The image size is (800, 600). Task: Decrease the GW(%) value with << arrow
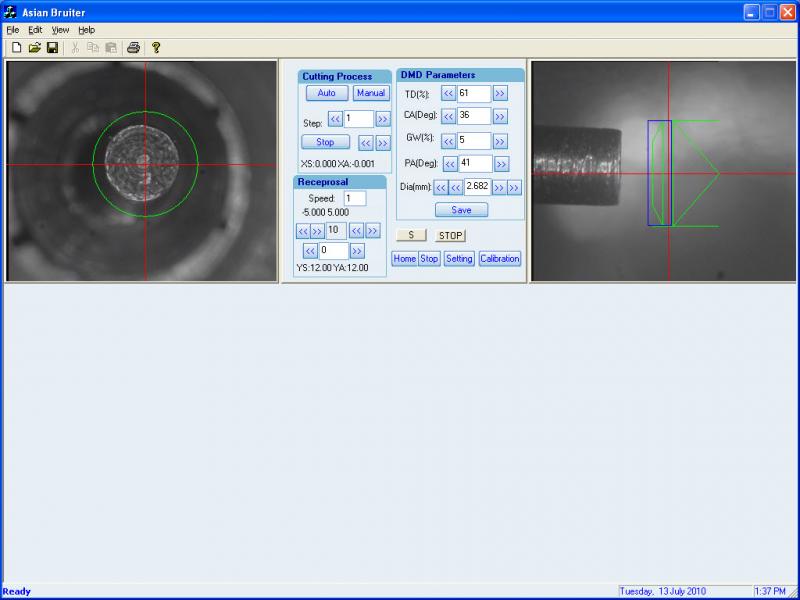pos(449,140)
